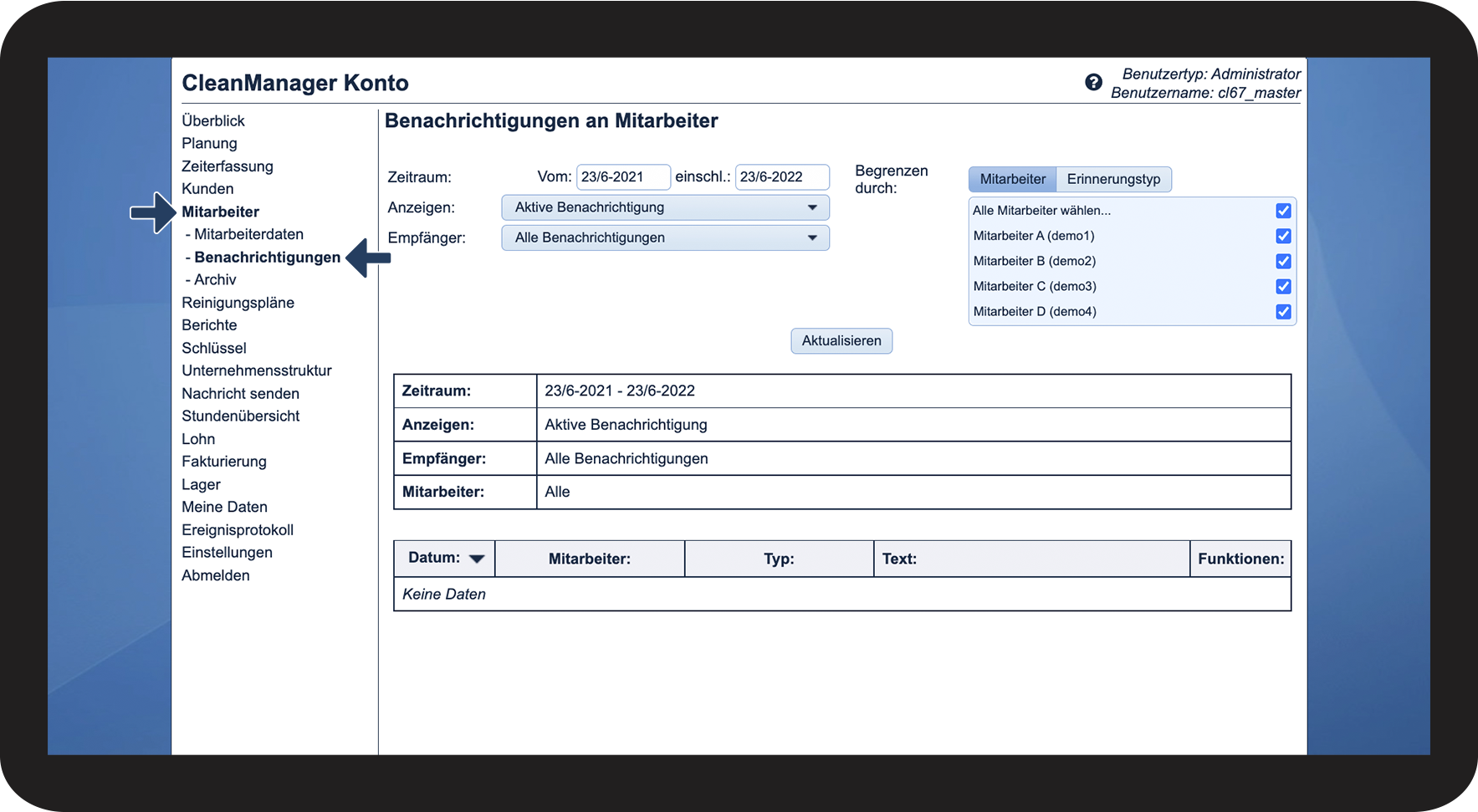
Task: Open Mitarbeiterdaten in sidebar
Action: pos(248,234)
